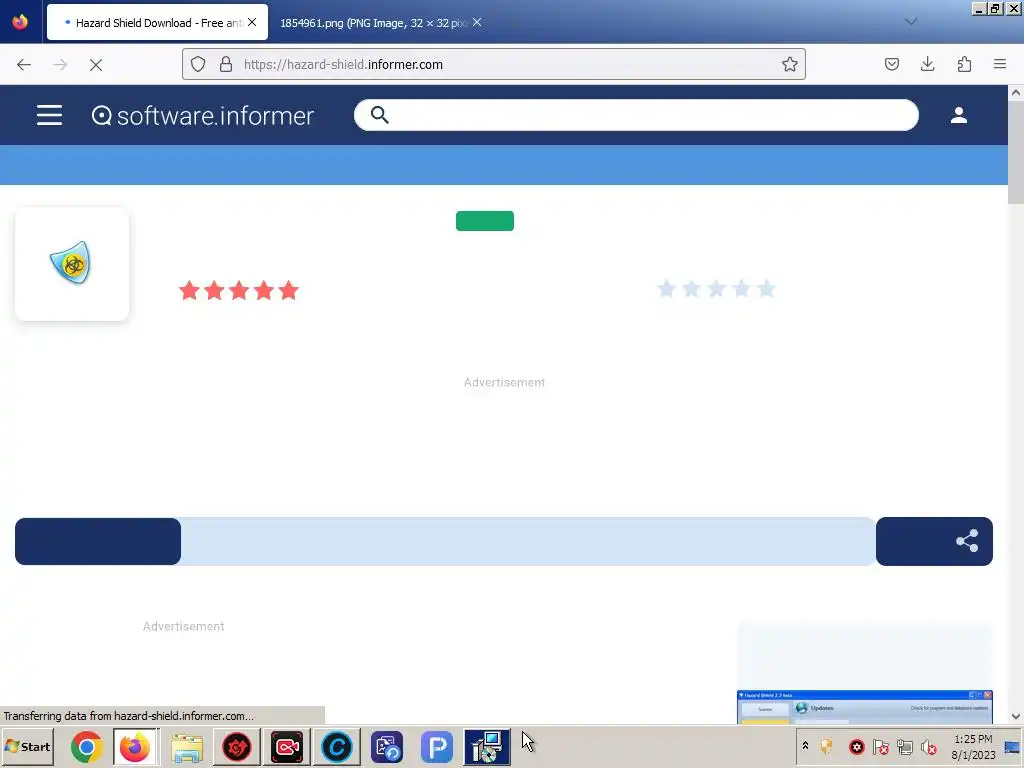Click the fifth red rating star
This screenshot has width=1024, height=768.
click(288, 290)
